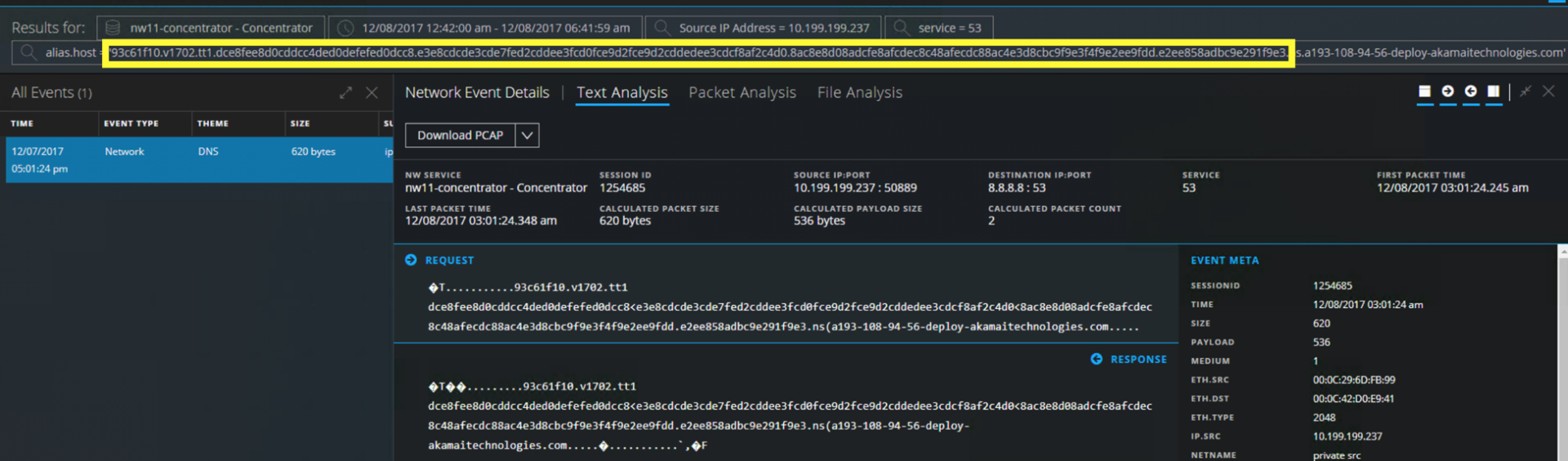Toggle the header display icon
This screenshot has width=1568, height=461.
point(1424,92)
